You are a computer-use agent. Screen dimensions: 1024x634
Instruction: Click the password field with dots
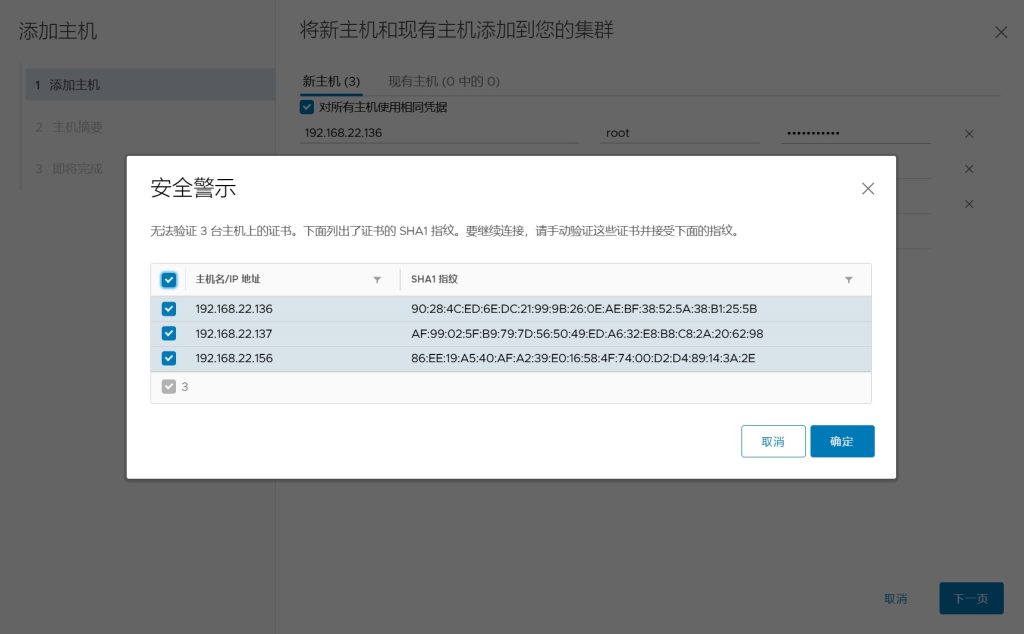coord(856,133)
